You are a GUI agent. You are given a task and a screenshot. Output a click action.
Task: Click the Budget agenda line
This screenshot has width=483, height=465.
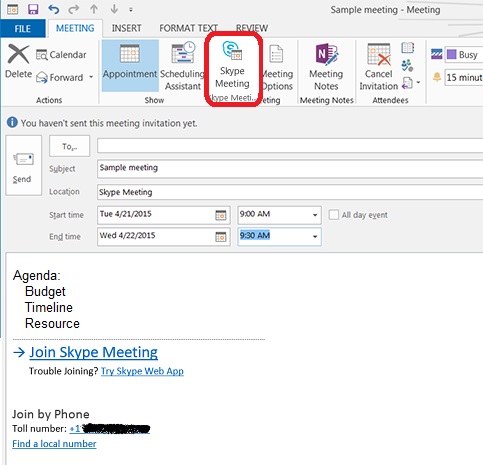pyautogui.click(x=45, y=291)
